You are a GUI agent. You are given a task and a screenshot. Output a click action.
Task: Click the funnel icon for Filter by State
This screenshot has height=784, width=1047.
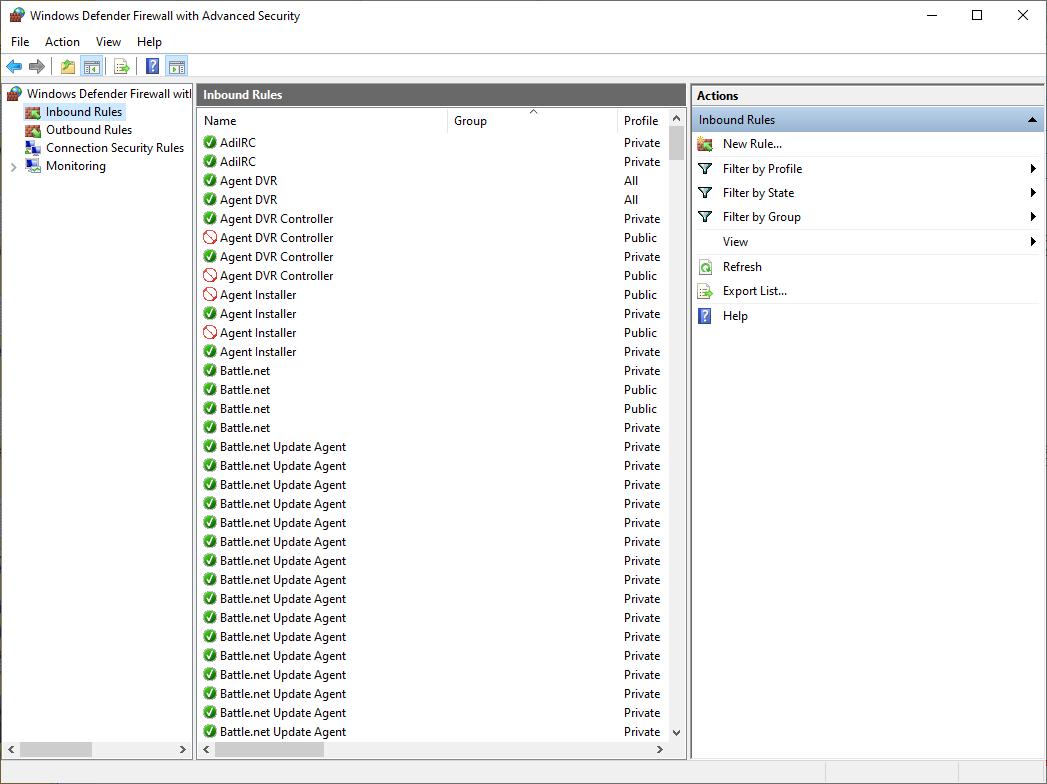pyautogui.click(x=704, y=193)
